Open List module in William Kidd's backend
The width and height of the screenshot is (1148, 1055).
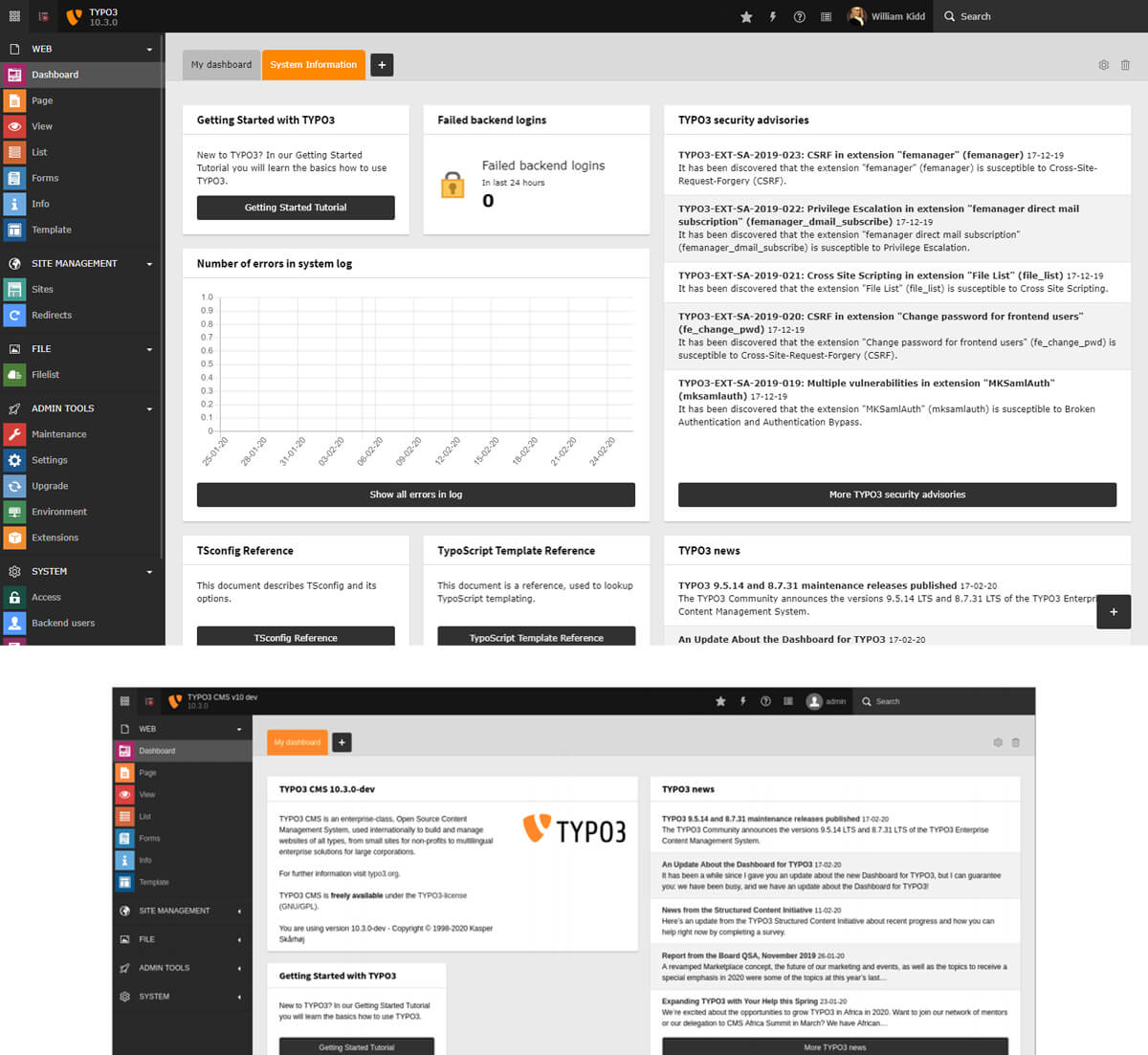pyautogui.click(x=81, y=152)
